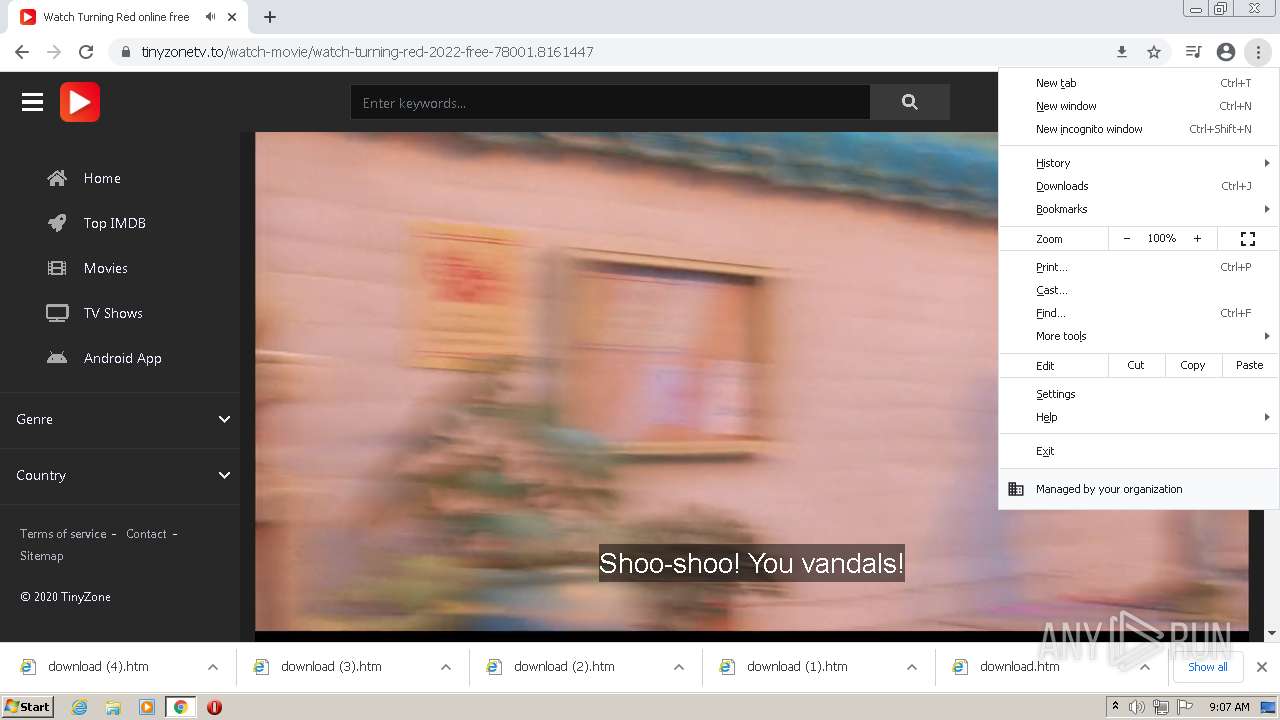Open Settings from Chrome menu
This screenshot has height=720, width=1280.
tap(1139, 394)
